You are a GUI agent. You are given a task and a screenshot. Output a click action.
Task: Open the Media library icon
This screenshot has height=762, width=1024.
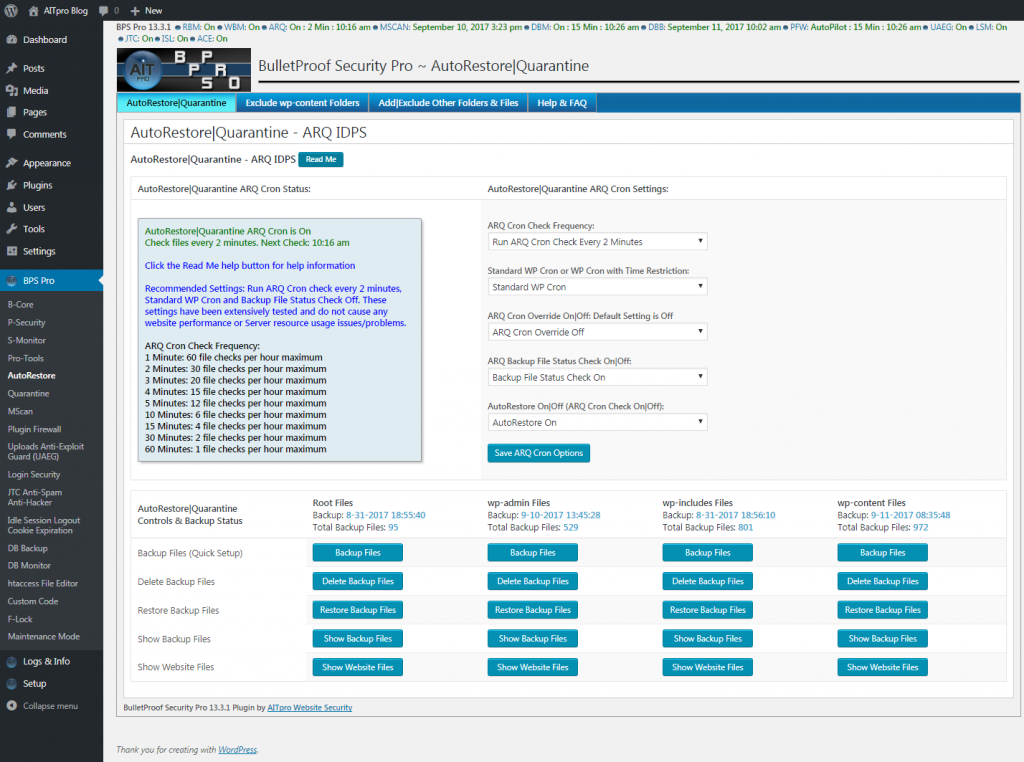[13, 91]
